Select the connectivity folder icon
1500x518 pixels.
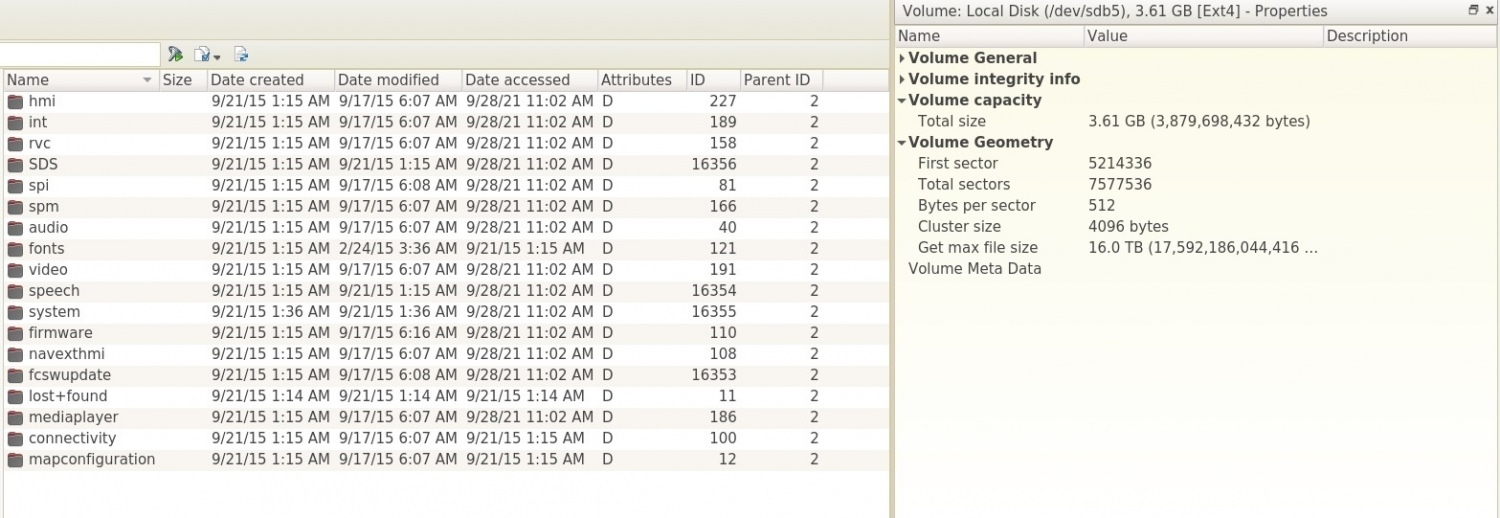click(15, 438)
